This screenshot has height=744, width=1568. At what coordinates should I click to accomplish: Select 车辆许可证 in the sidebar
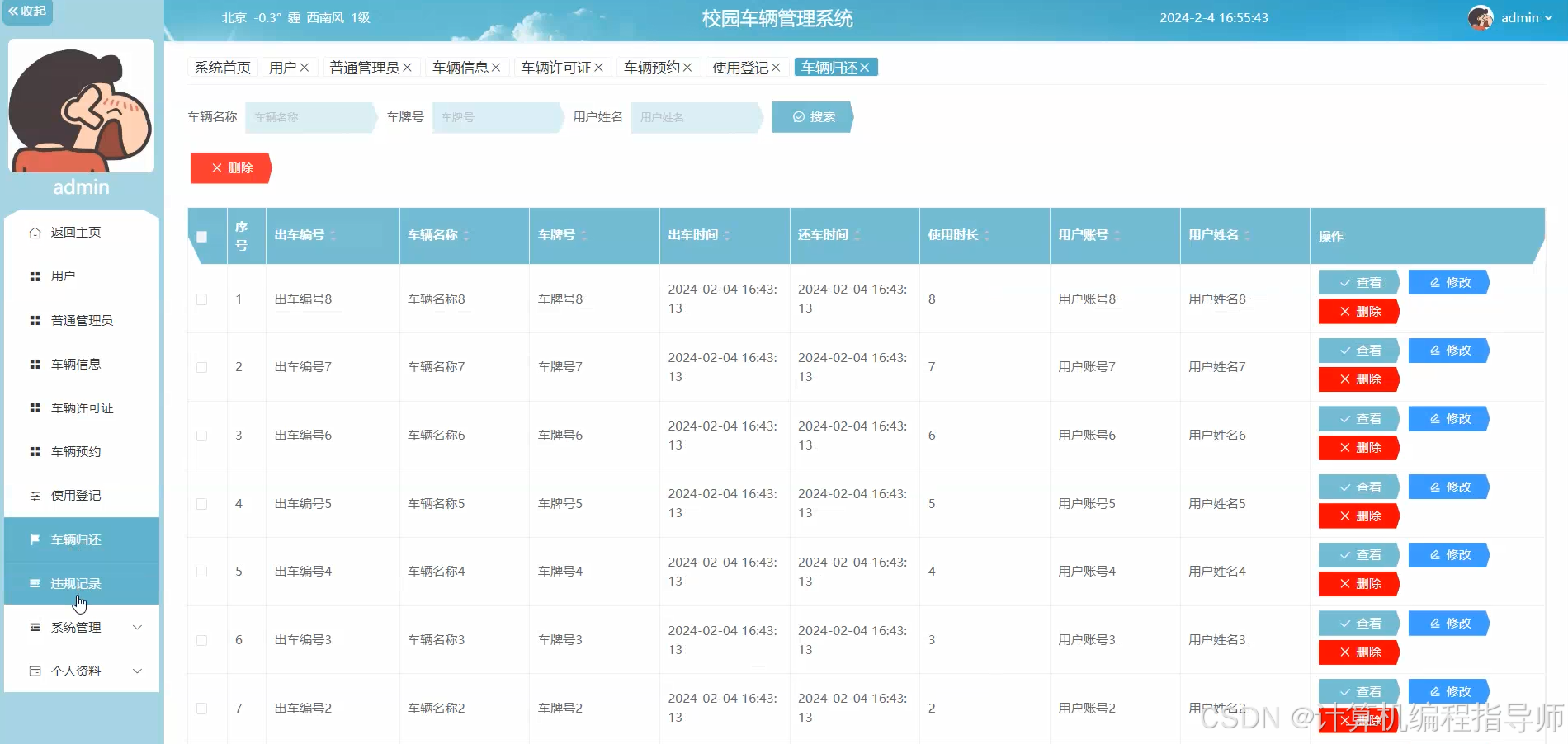[x=83, y=407]
